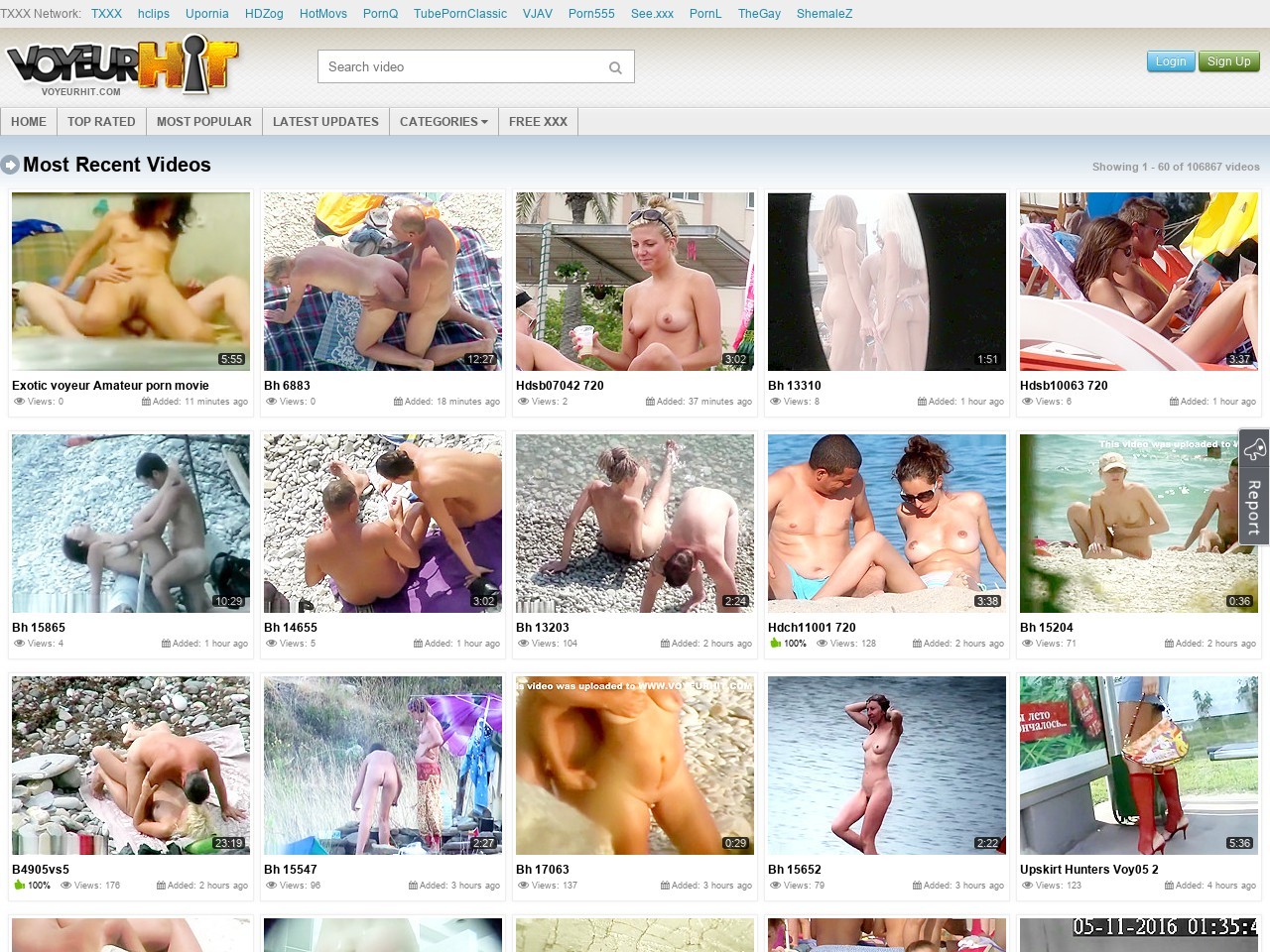This screenshot has height=952, width=1270.
Task: Click the VoyeurHit logo
Action: click(121, 65)
